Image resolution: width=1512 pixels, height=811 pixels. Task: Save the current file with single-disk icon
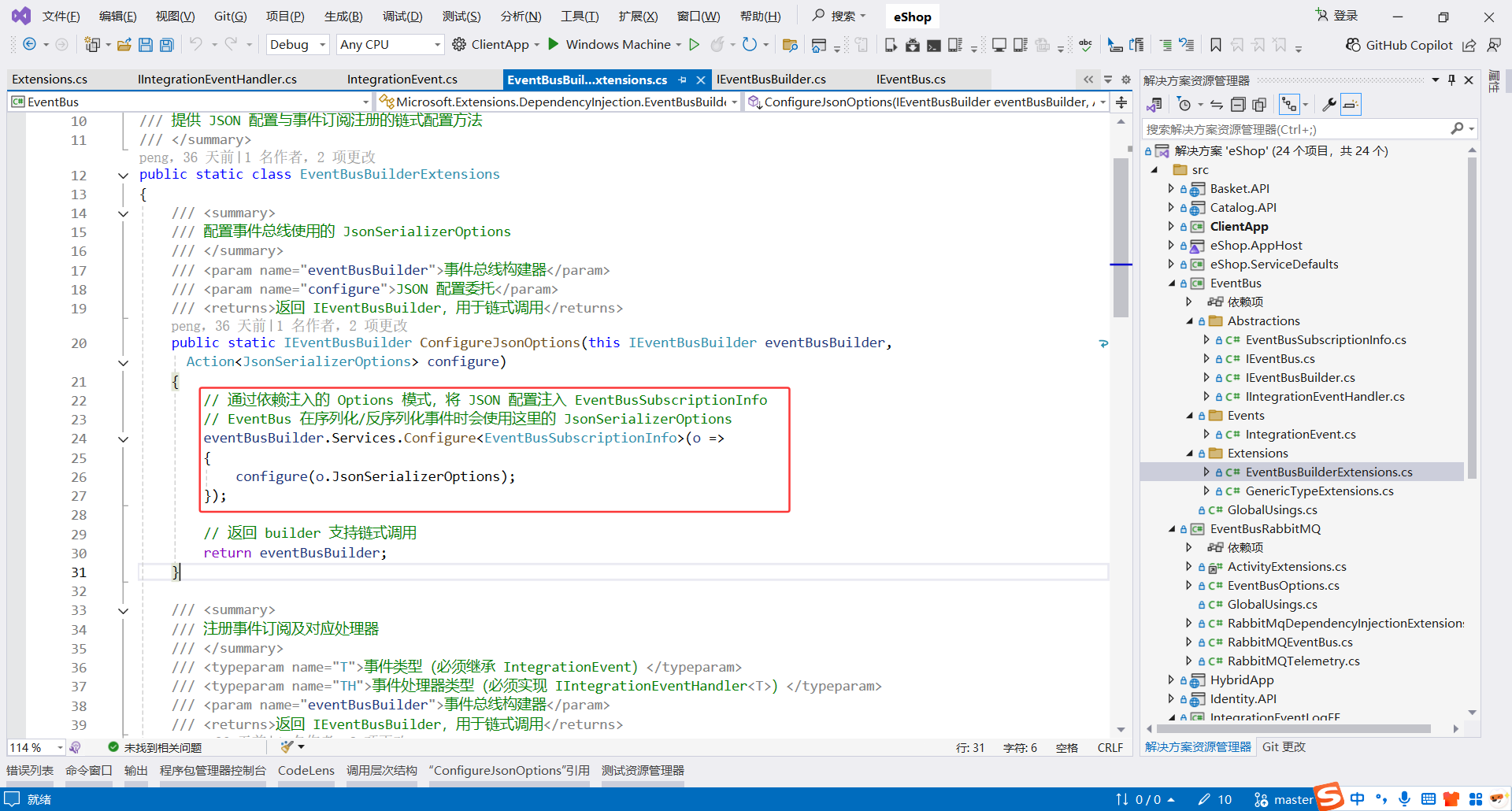145,45
